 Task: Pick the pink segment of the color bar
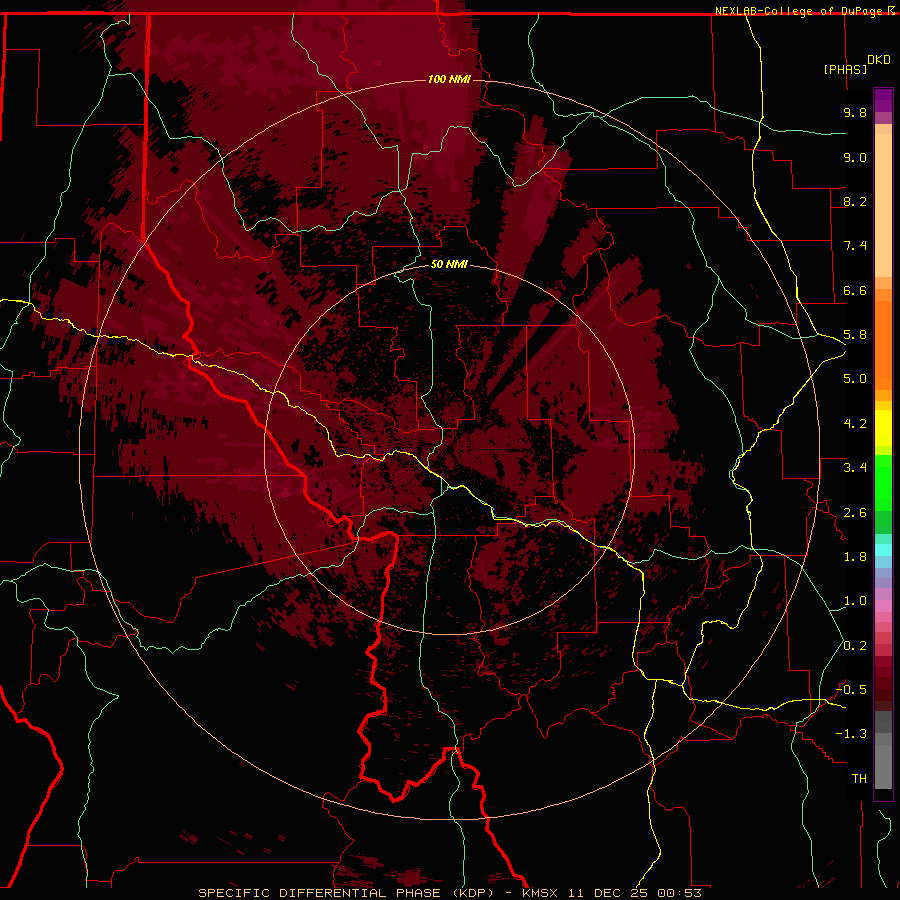[883, 606]
